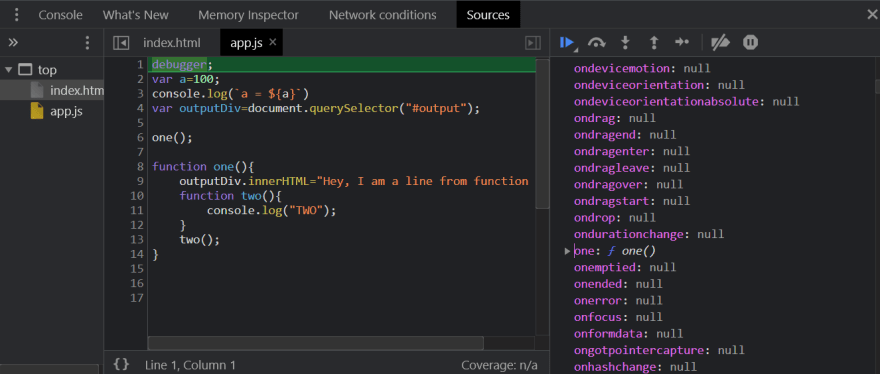Click the app.js yellow file icon
The width and height of the screenshot is (880, 374).
tap(37, 111)
